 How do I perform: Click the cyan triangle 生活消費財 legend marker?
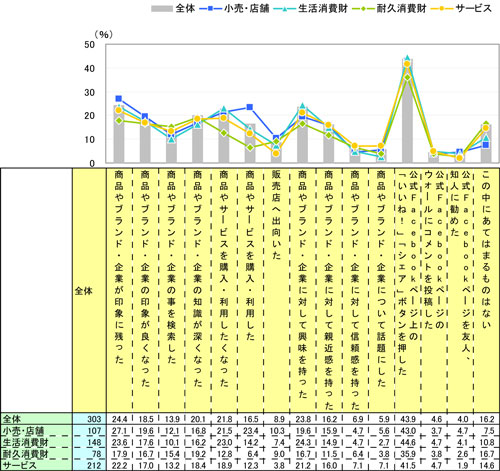[x=285, y=9]
